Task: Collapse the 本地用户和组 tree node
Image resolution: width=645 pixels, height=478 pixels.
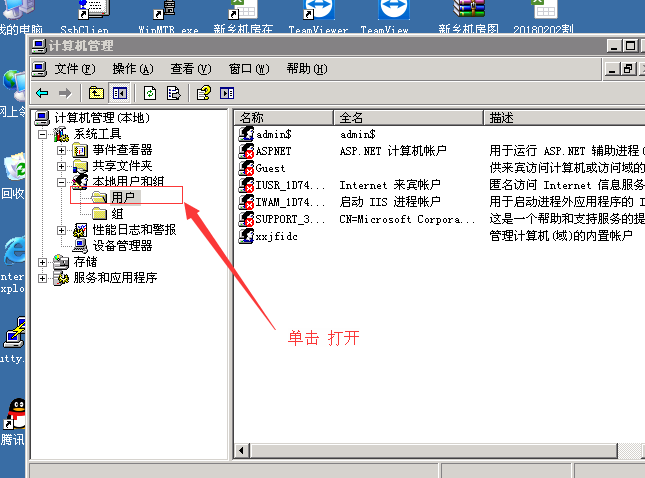Action: click(x=61, y=182)
